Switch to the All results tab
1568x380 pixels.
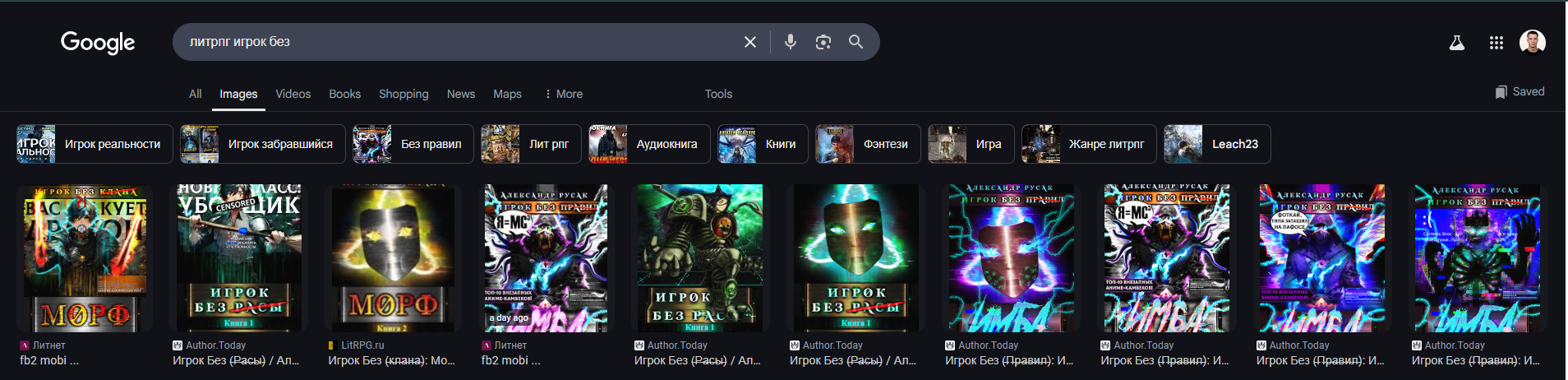click(x=195, y=94)
